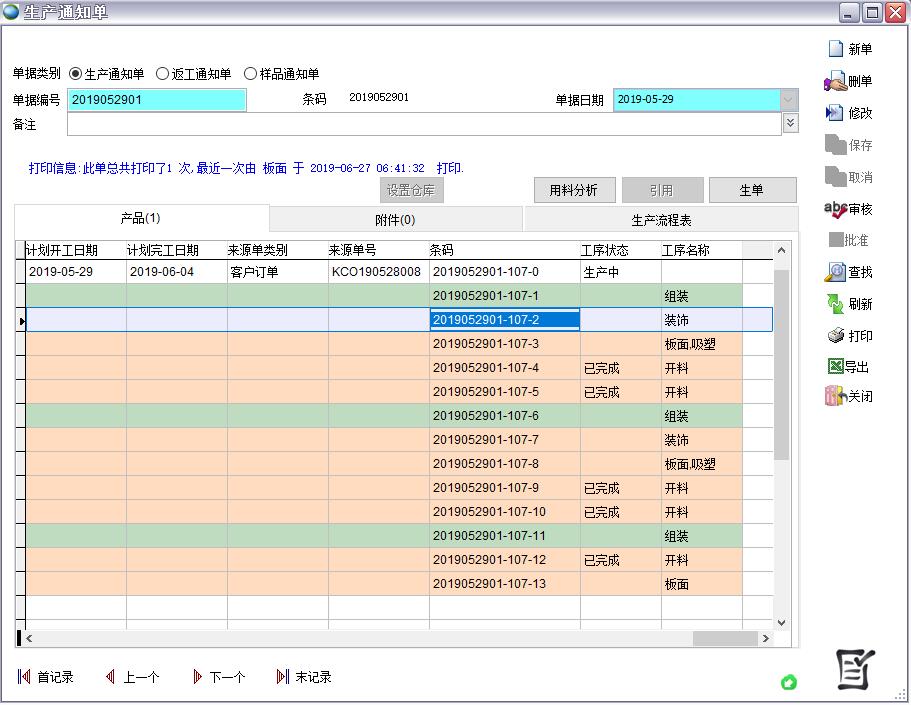Select the 返工通知单 radio button
This screenshot has width=911, height=705.
(x=163, y=74)
